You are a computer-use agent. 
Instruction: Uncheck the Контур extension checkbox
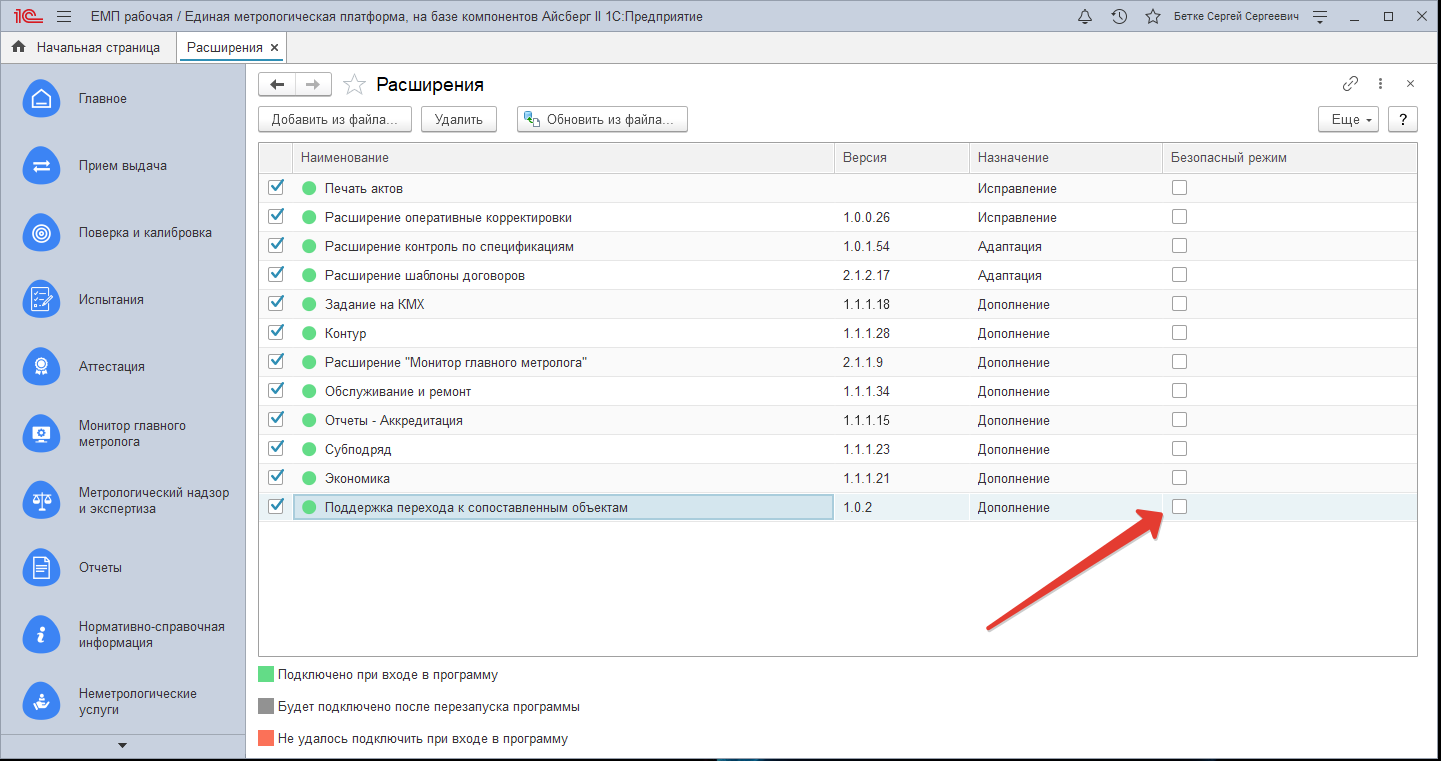[x=276, y=332]
